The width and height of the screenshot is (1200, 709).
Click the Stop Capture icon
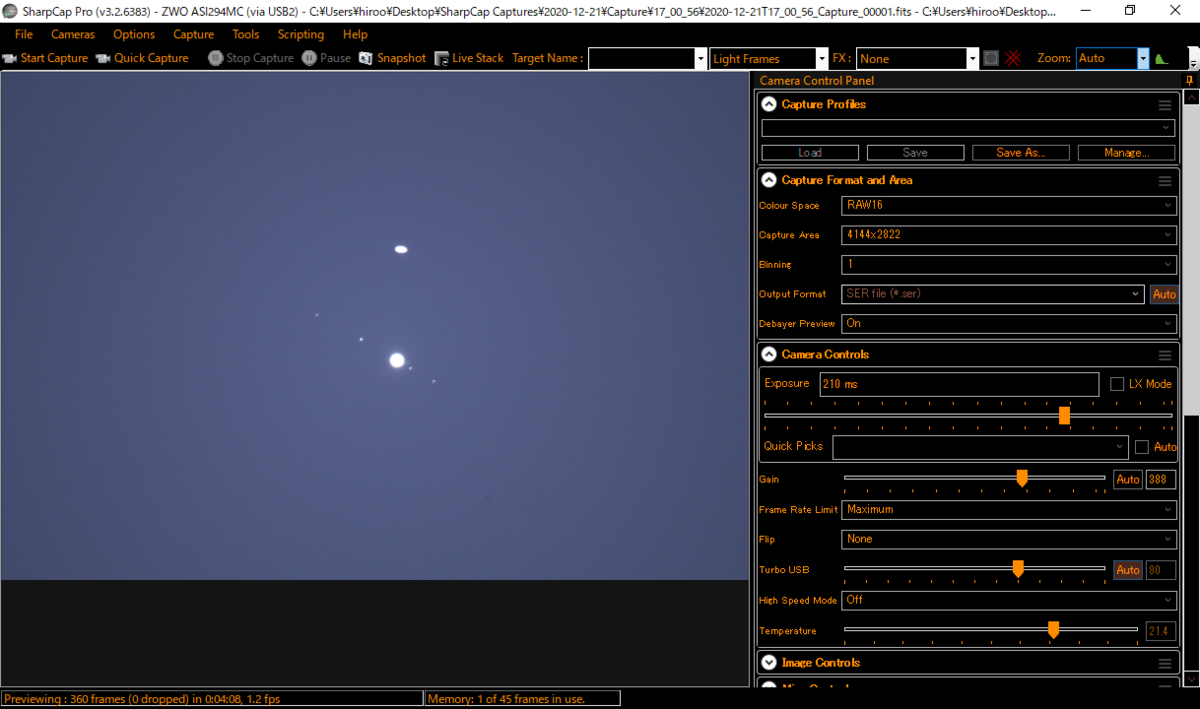click(215, 58)
